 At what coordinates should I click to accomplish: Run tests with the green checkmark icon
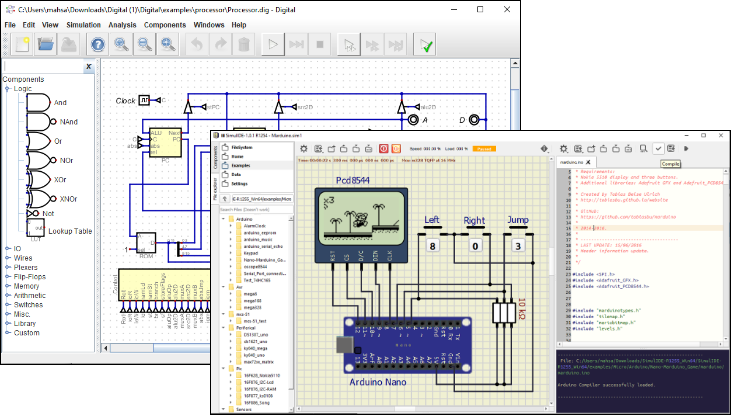(x=427, y=45)
